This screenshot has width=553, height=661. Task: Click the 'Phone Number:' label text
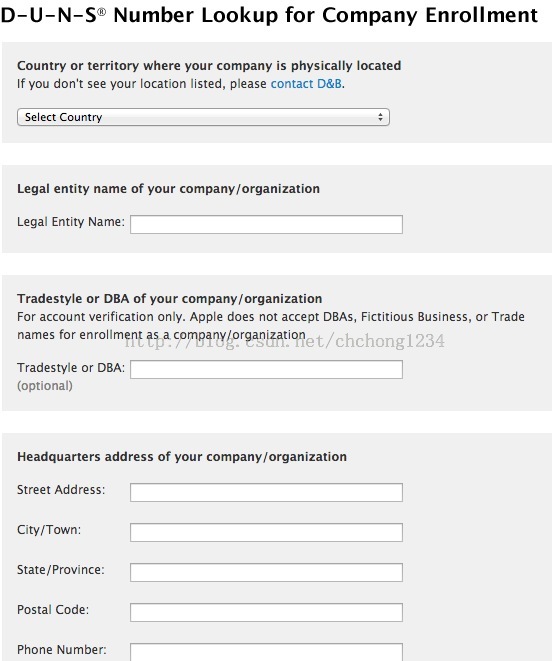coord(62,650)
